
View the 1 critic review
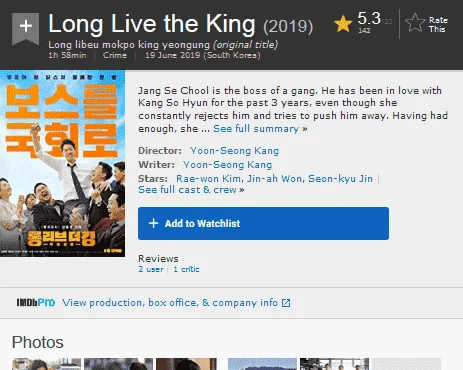[x=186, y=269]
